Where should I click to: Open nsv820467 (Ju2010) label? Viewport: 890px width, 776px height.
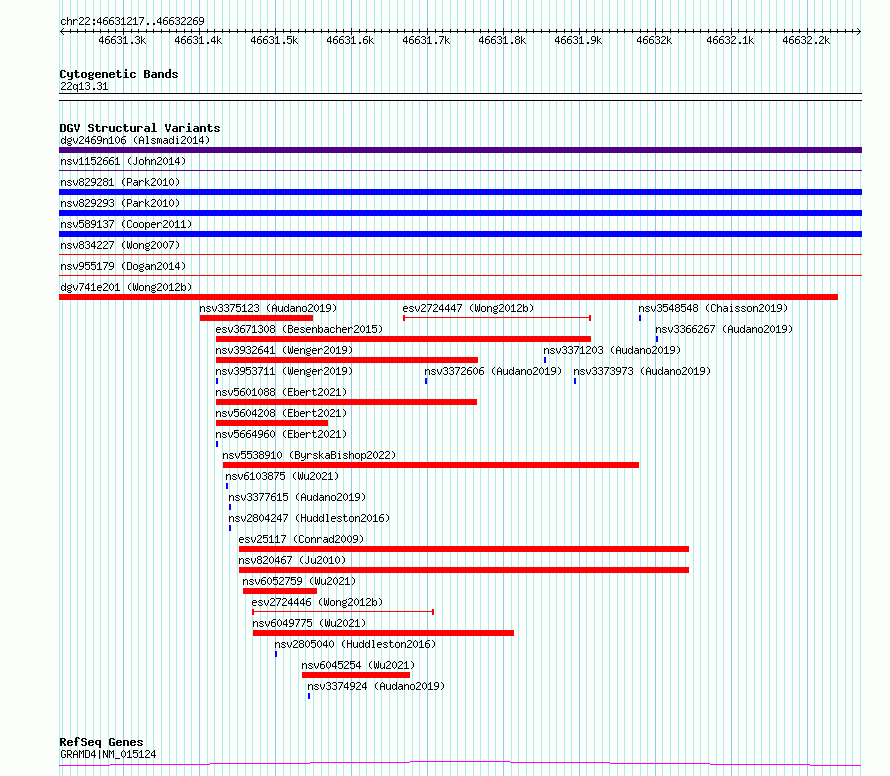point(292,560)
